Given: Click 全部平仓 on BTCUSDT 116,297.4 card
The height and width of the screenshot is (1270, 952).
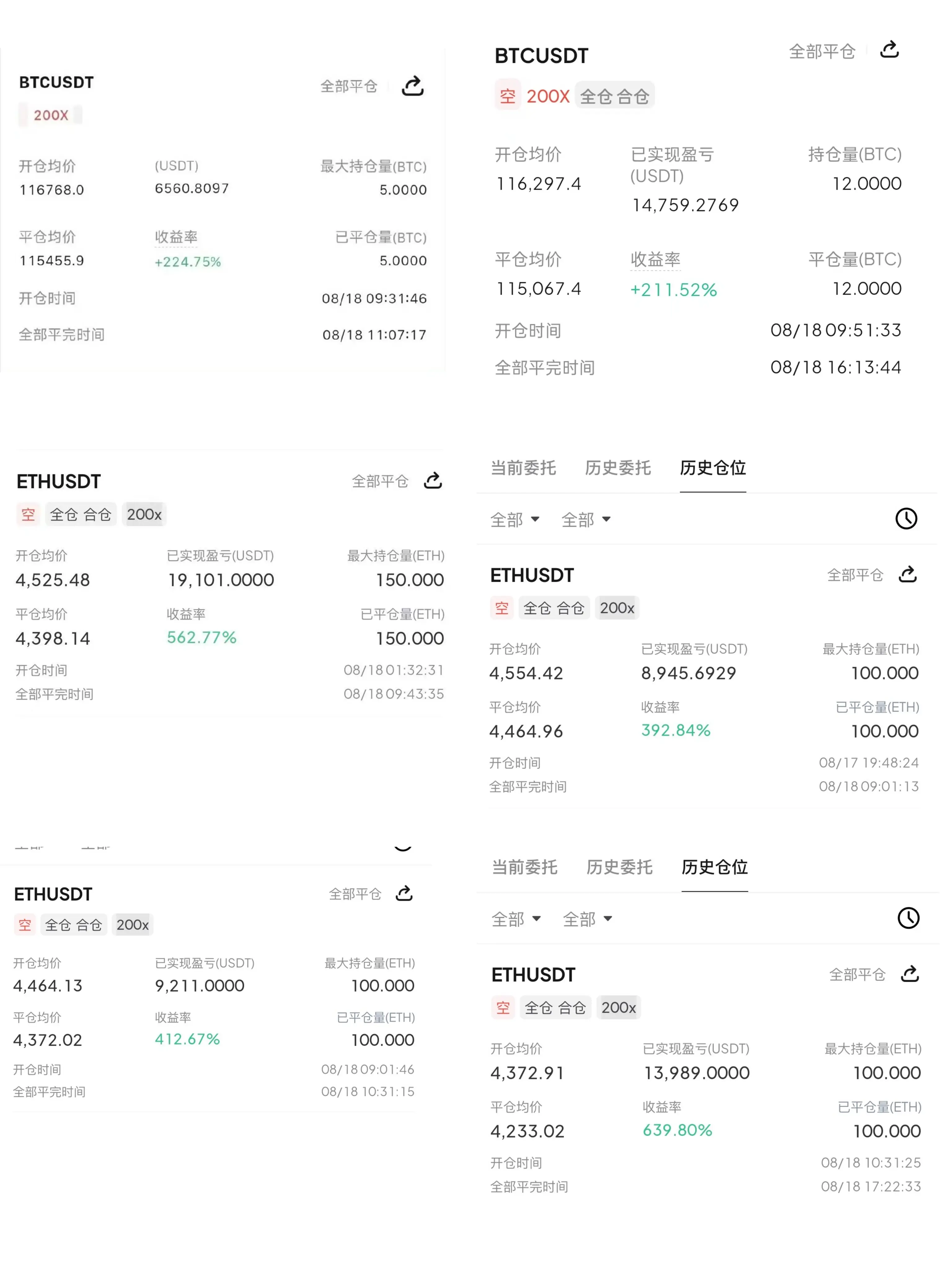Looking at the screenshot, I should click(821, 52).
